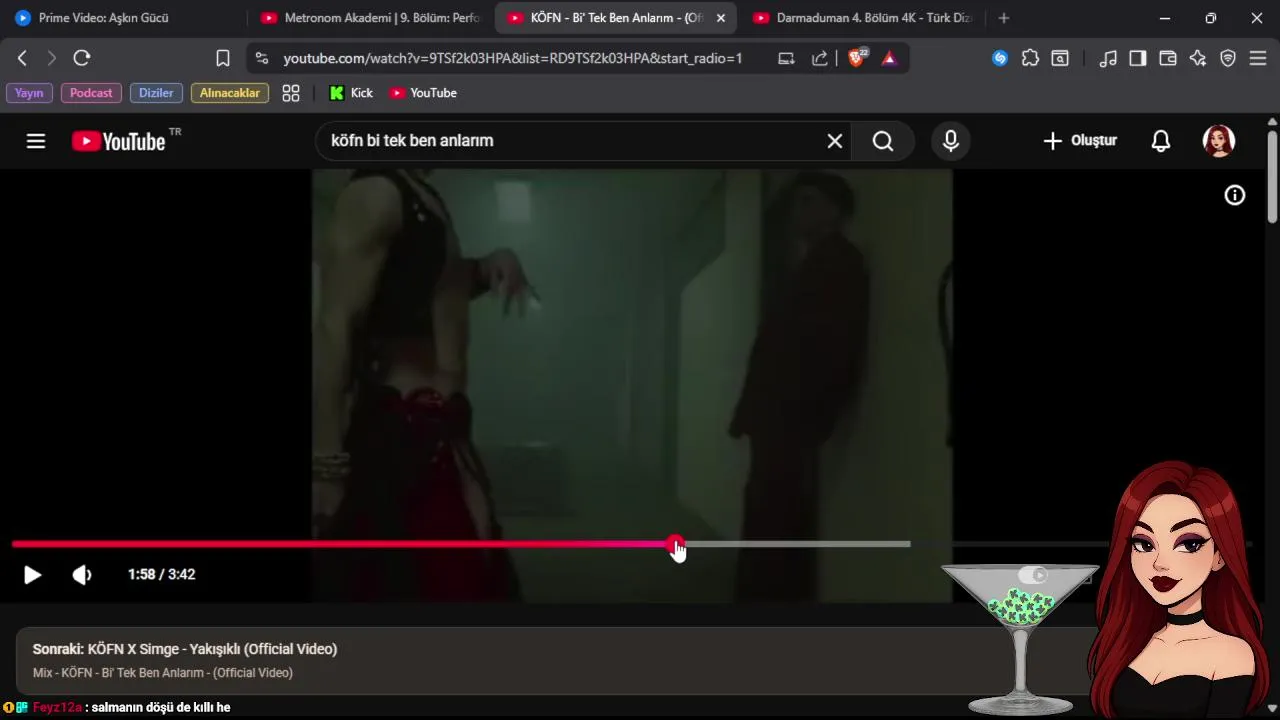Open the Brave Wallet icon
The height and width of the screenshot is (720, 1280).
point(1168,58)
